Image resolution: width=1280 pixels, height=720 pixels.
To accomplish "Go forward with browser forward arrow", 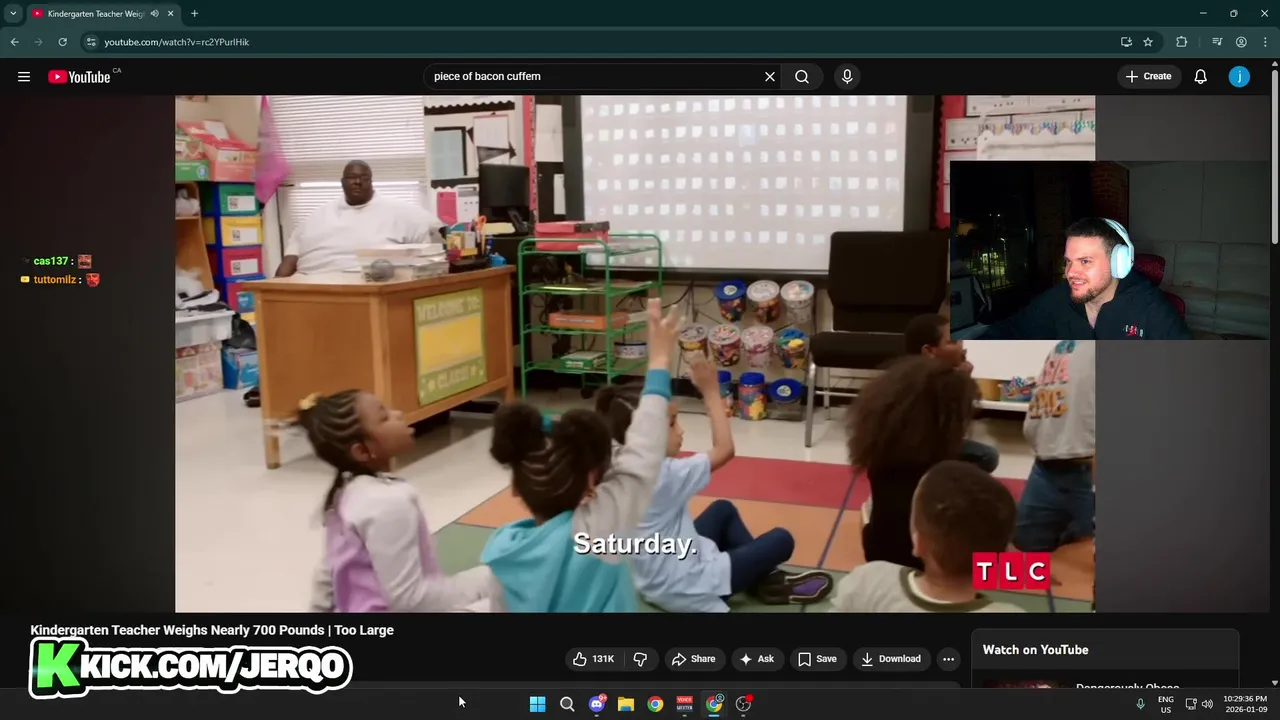I will 38,42.
